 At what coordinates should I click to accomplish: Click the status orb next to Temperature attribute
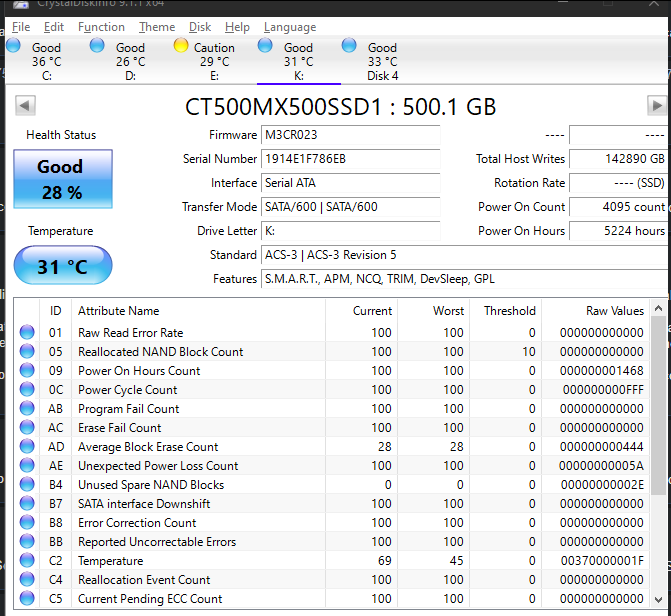(x=27, y=561)
